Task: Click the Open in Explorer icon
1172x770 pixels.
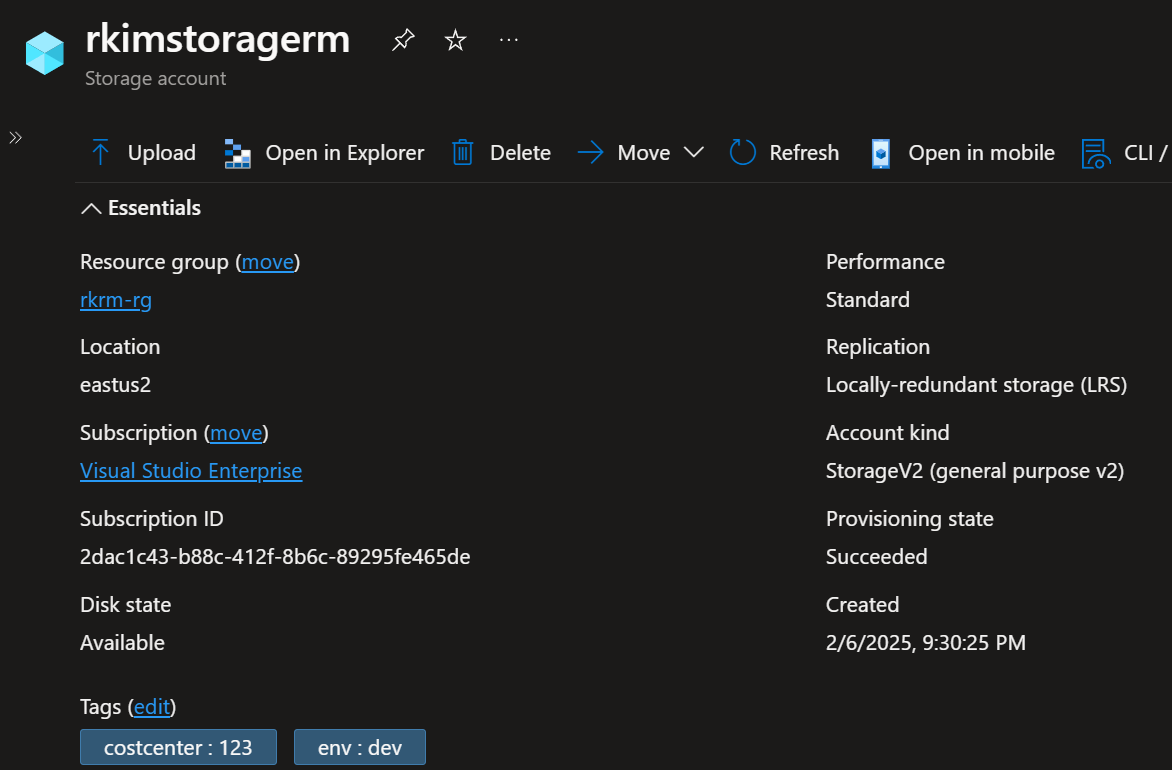Action: coord(238,153)
